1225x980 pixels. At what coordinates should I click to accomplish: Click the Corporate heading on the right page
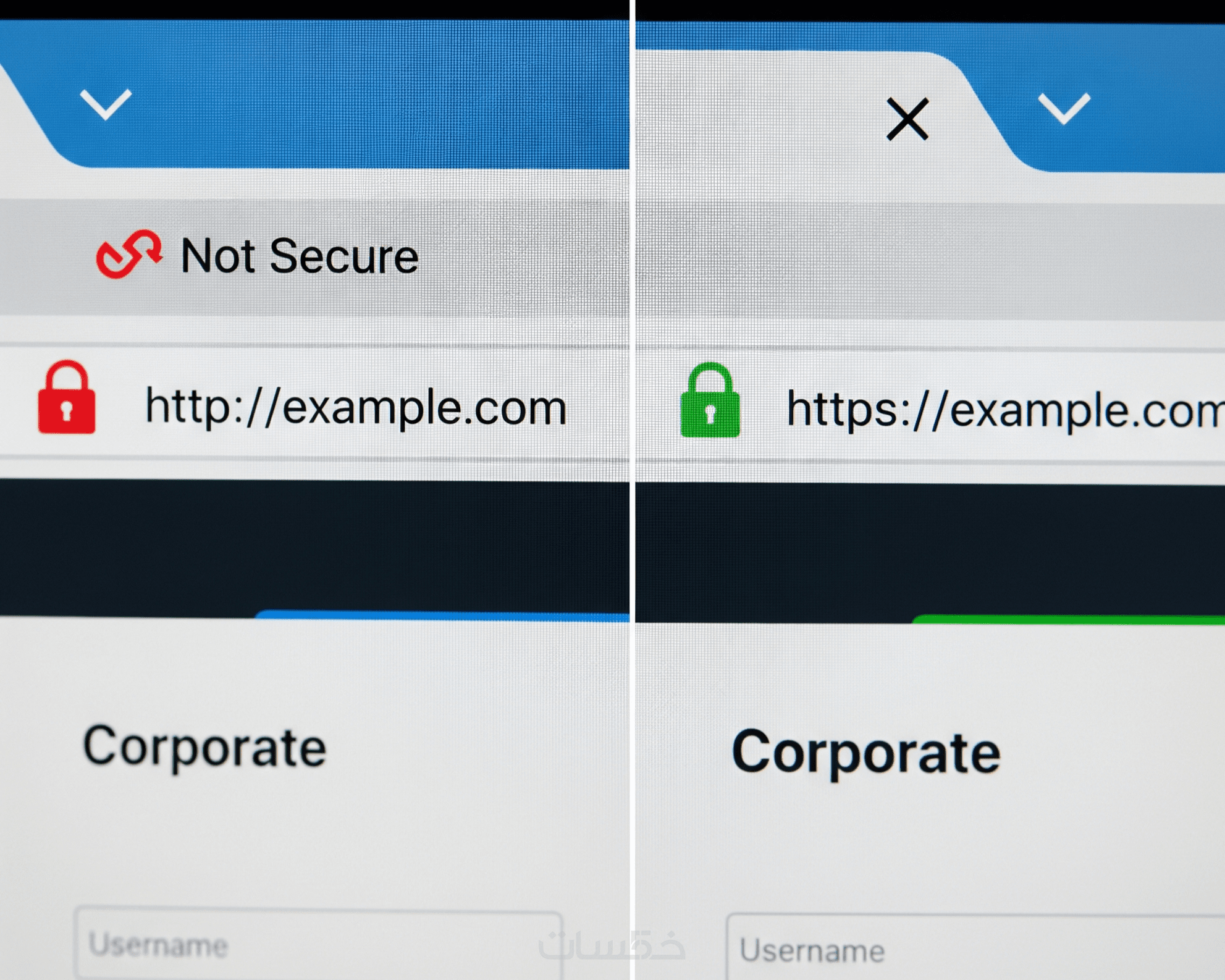point(866,753)
